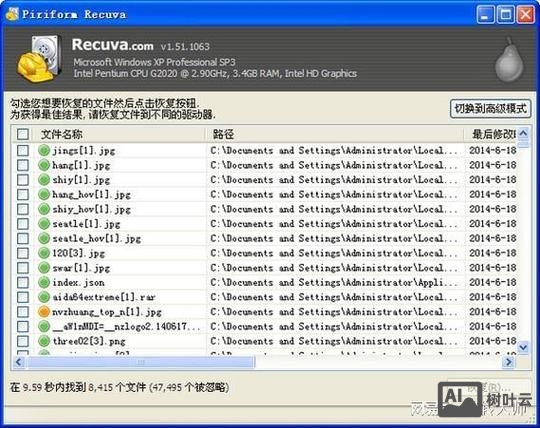The image size is (540, 428).
Task: Click the green status dot beside hang[1].jpg
Action: click(x=44, y=165)
